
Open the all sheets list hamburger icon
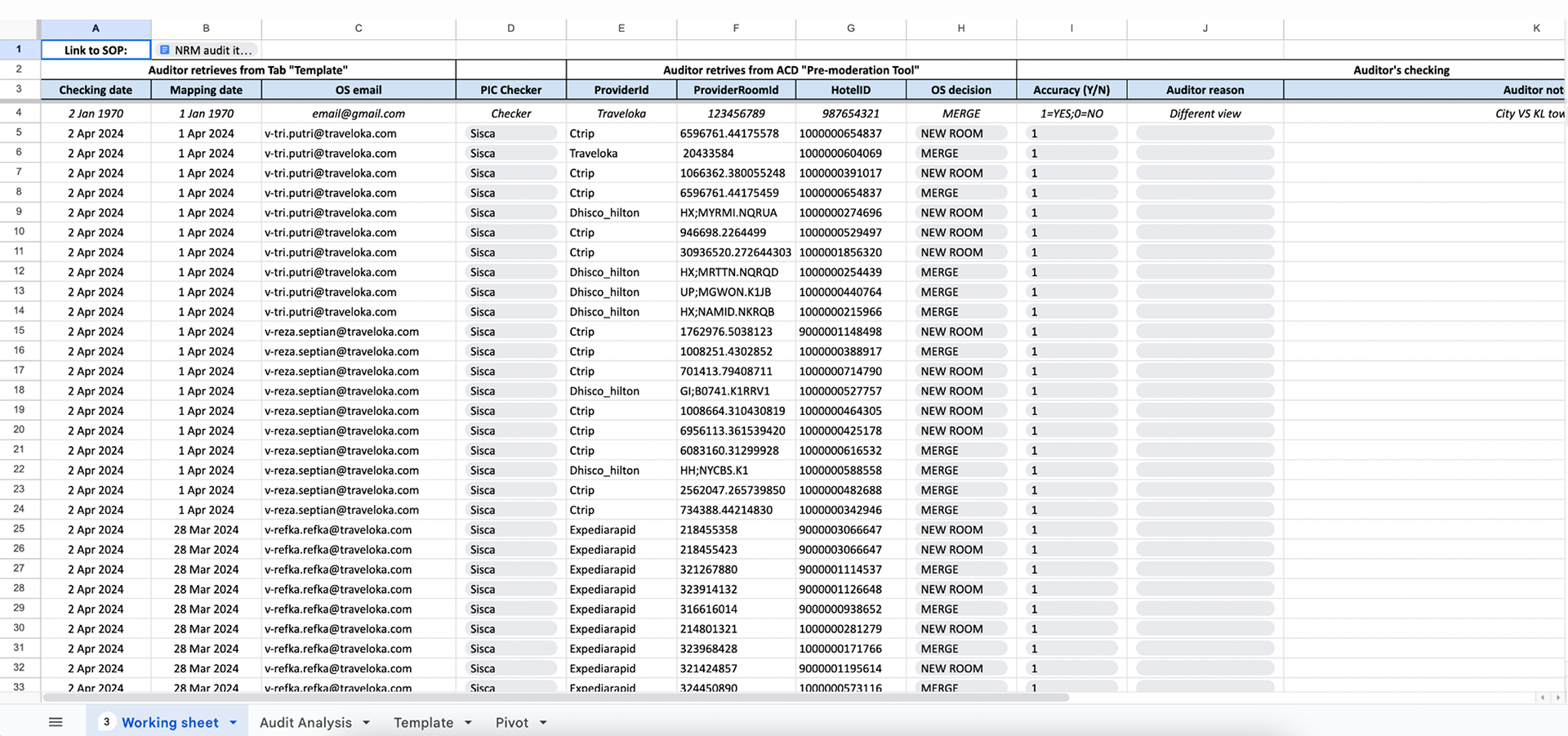(x=56, y=722)
